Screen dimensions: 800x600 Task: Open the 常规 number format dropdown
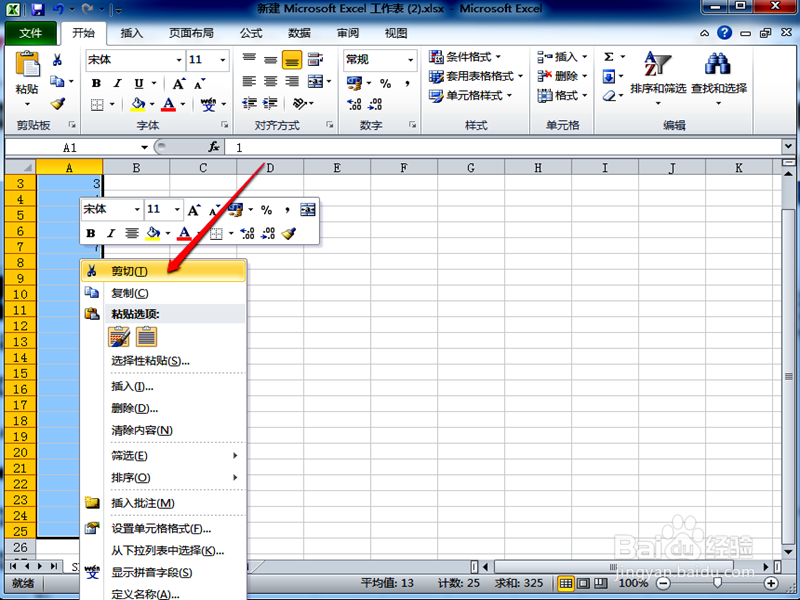410,60
